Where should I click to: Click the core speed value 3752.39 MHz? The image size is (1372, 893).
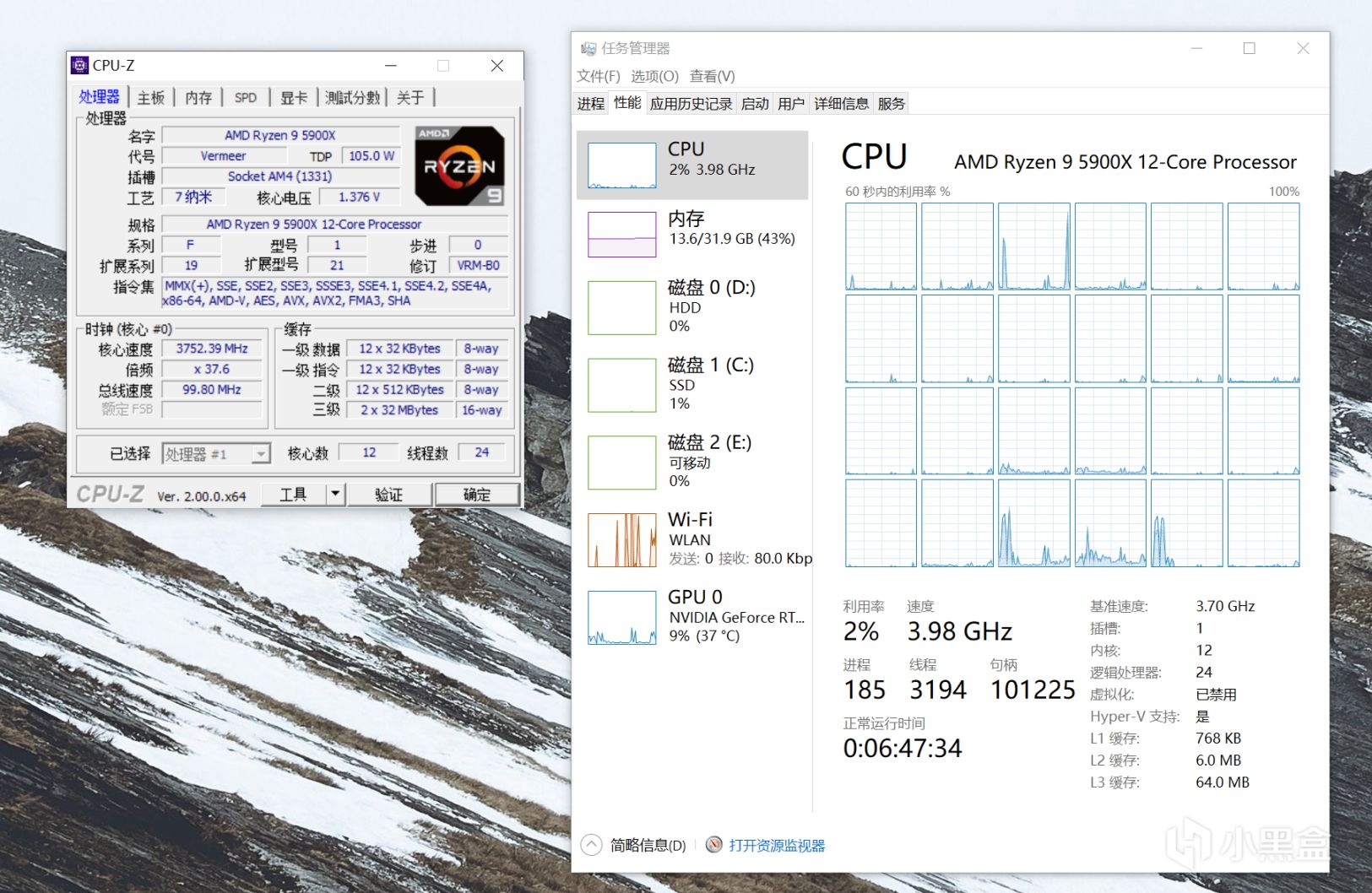tap(212, 349)
